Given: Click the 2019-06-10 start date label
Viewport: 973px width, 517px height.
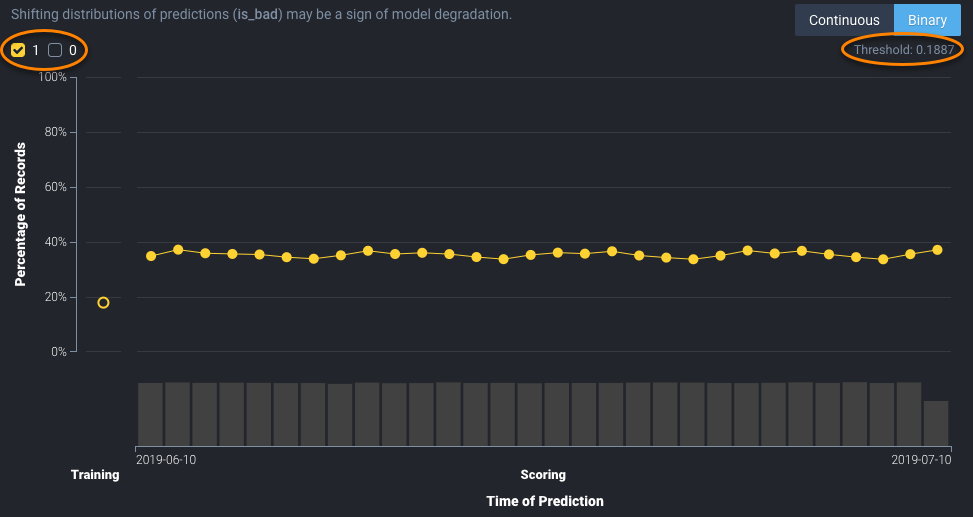Looking at the screenshot, I should (166, 459).
